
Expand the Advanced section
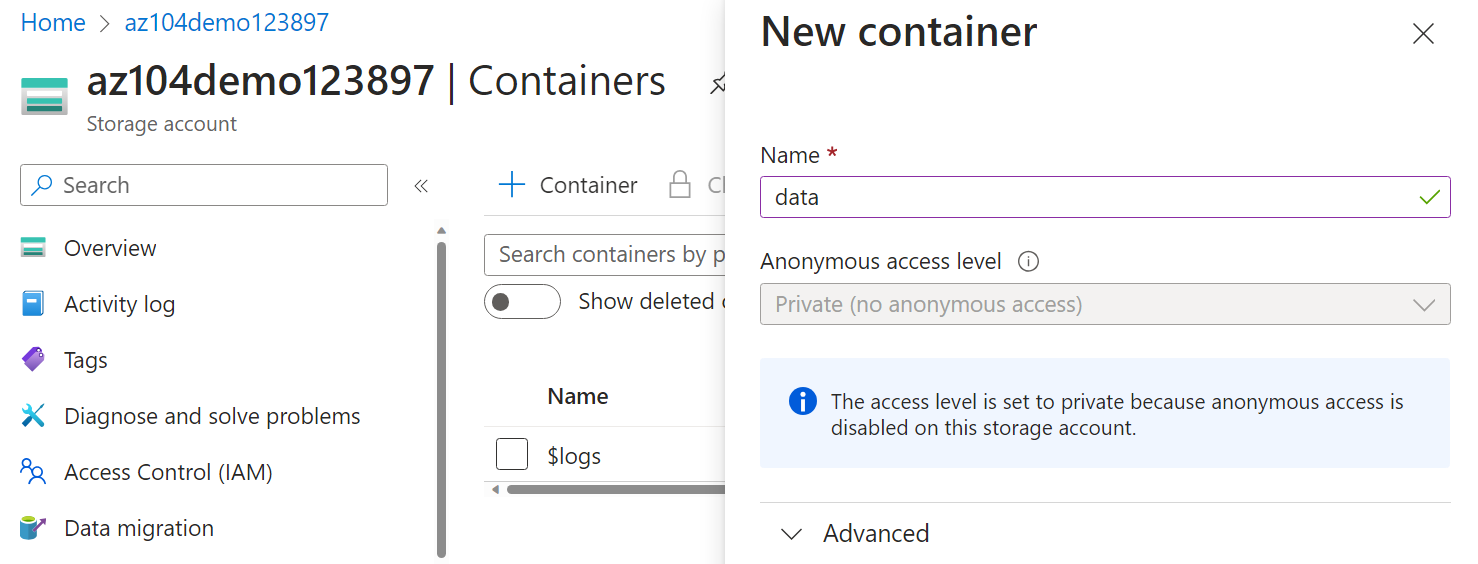856,534
